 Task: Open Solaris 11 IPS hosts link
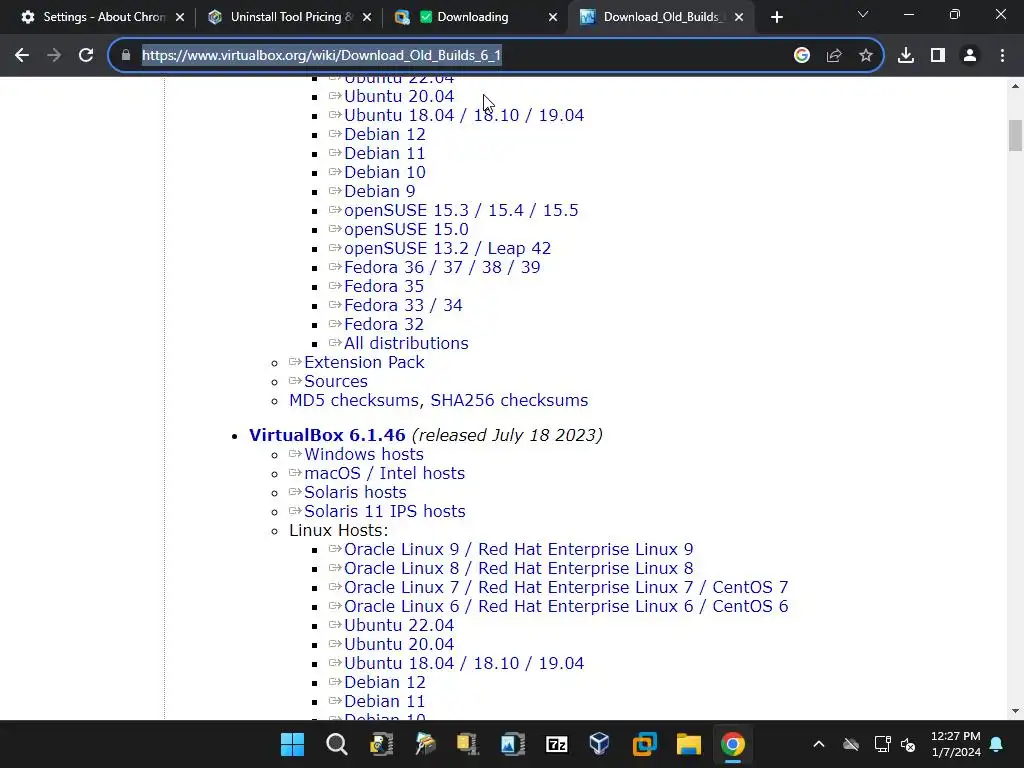pyautogui.click(x=385, y=511)
